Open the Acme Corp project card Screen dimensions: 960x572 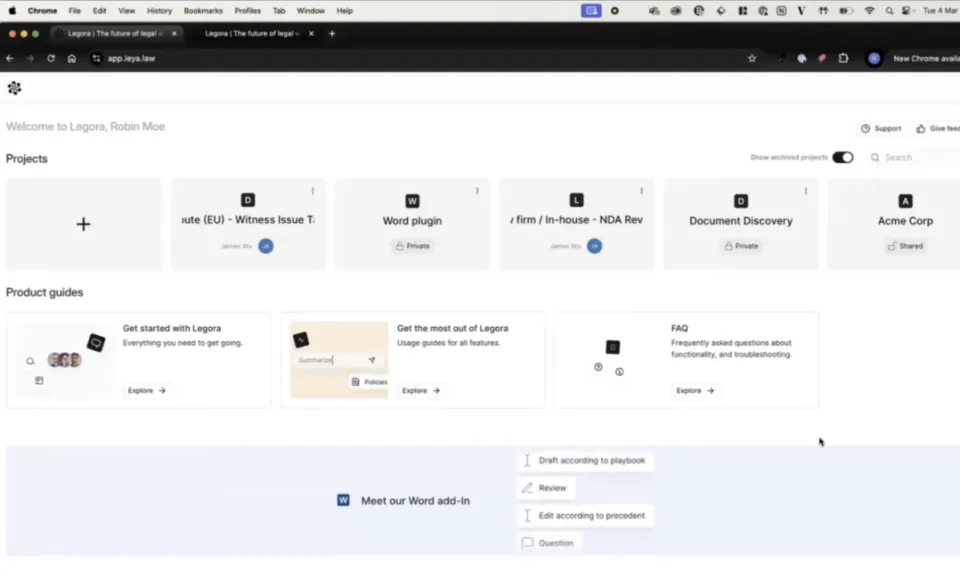pos(894,224)
